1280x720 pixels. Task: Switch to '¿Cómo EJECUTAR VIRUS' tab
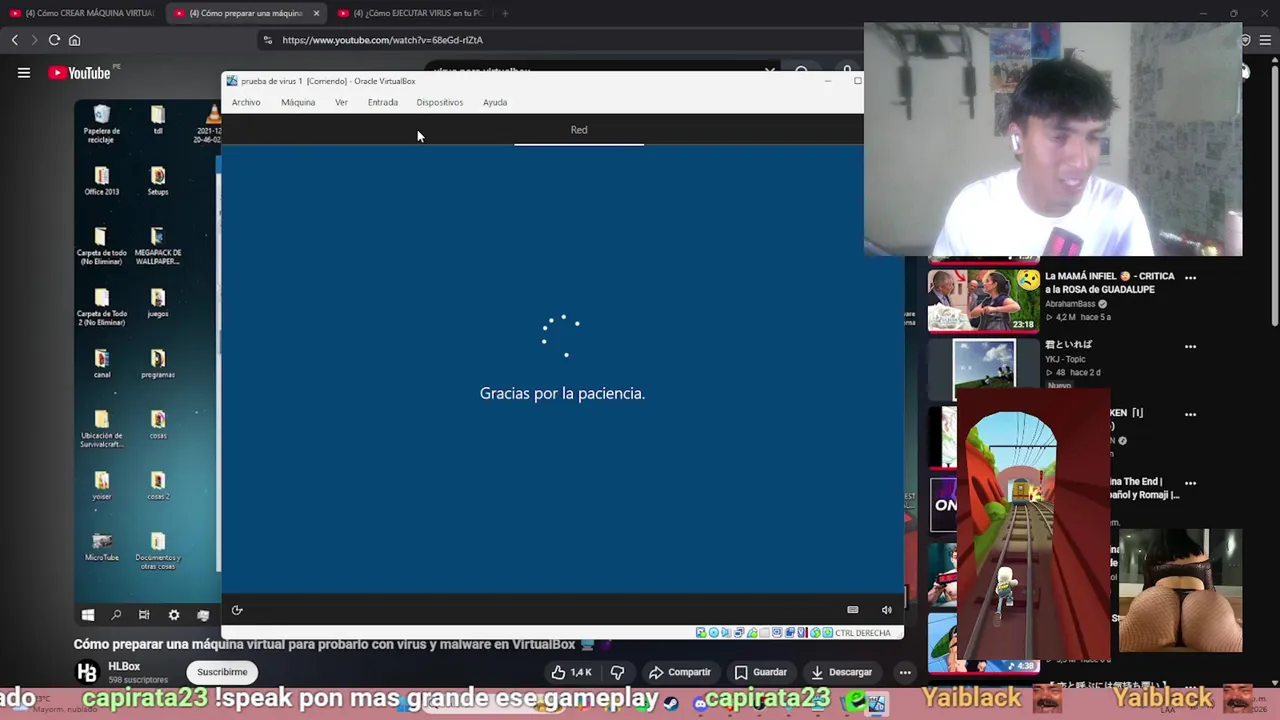point(410,13)
